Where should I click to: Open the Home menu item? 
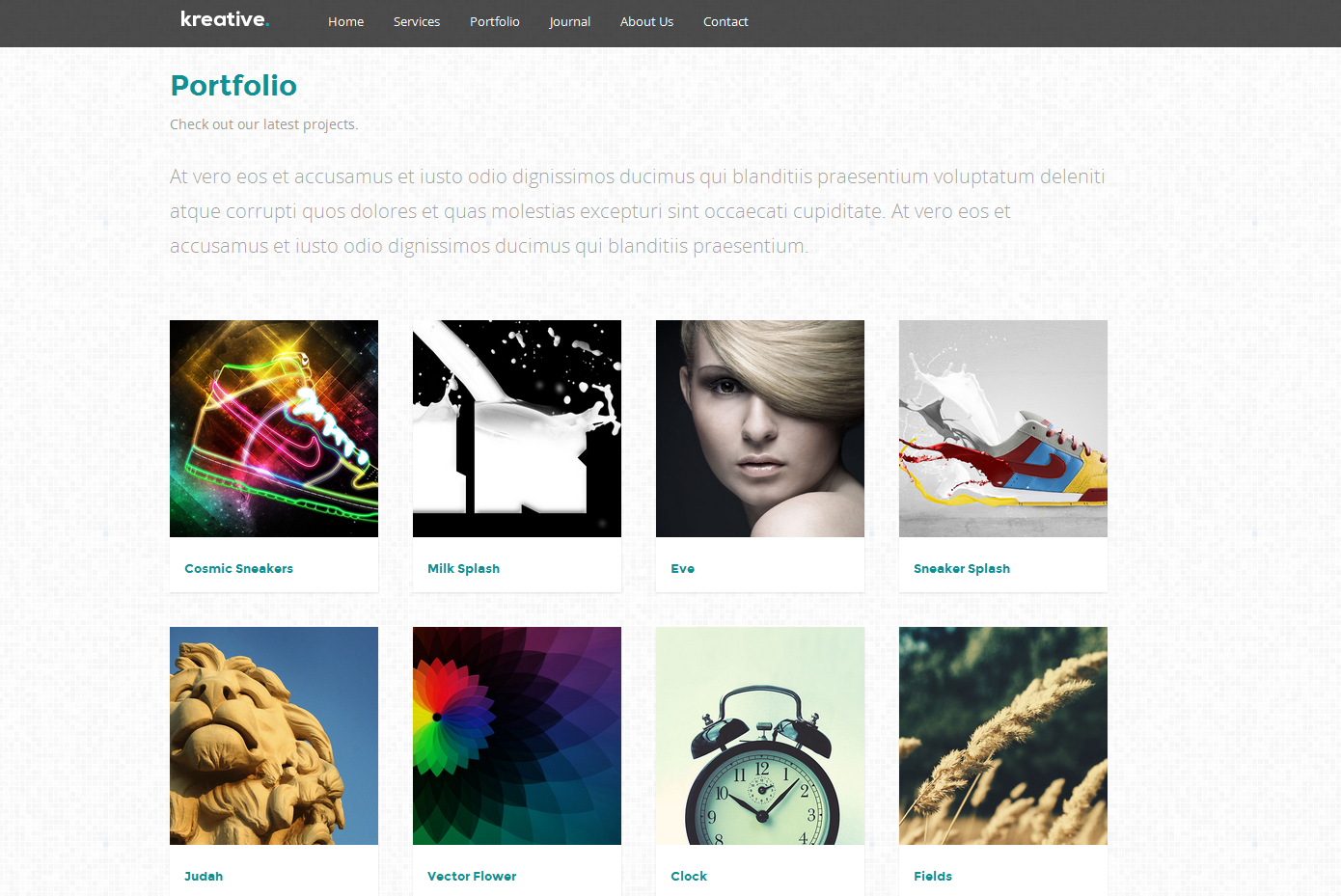345,21
